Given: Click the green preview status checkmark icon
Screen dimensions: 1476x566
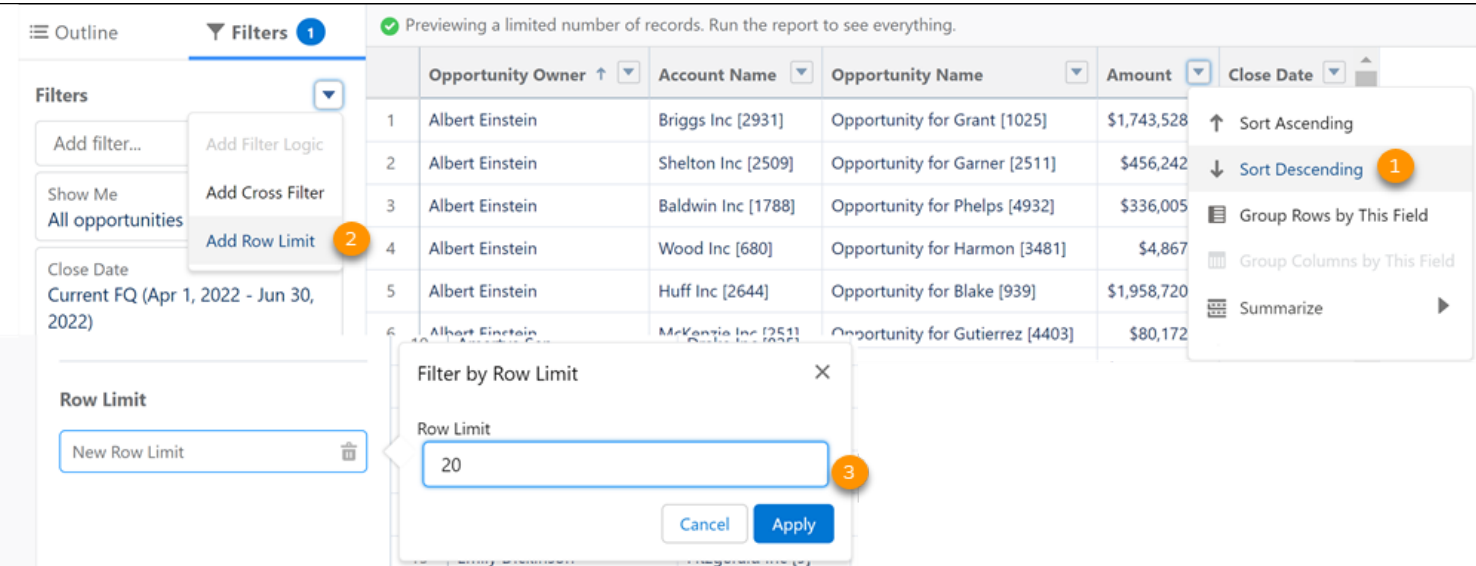Looking at the screenshot, I should pyautogui.click(x=389, y=25).
